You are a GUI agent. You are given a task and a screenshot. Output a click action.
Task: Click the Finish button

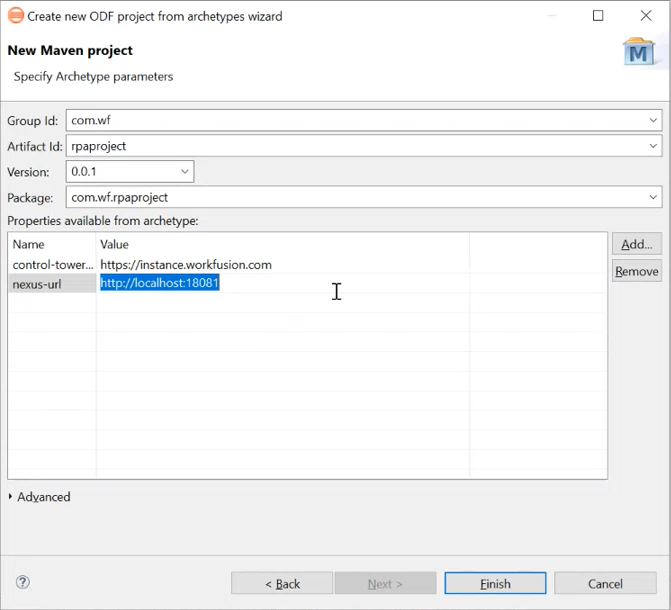[x=495, y=583]
